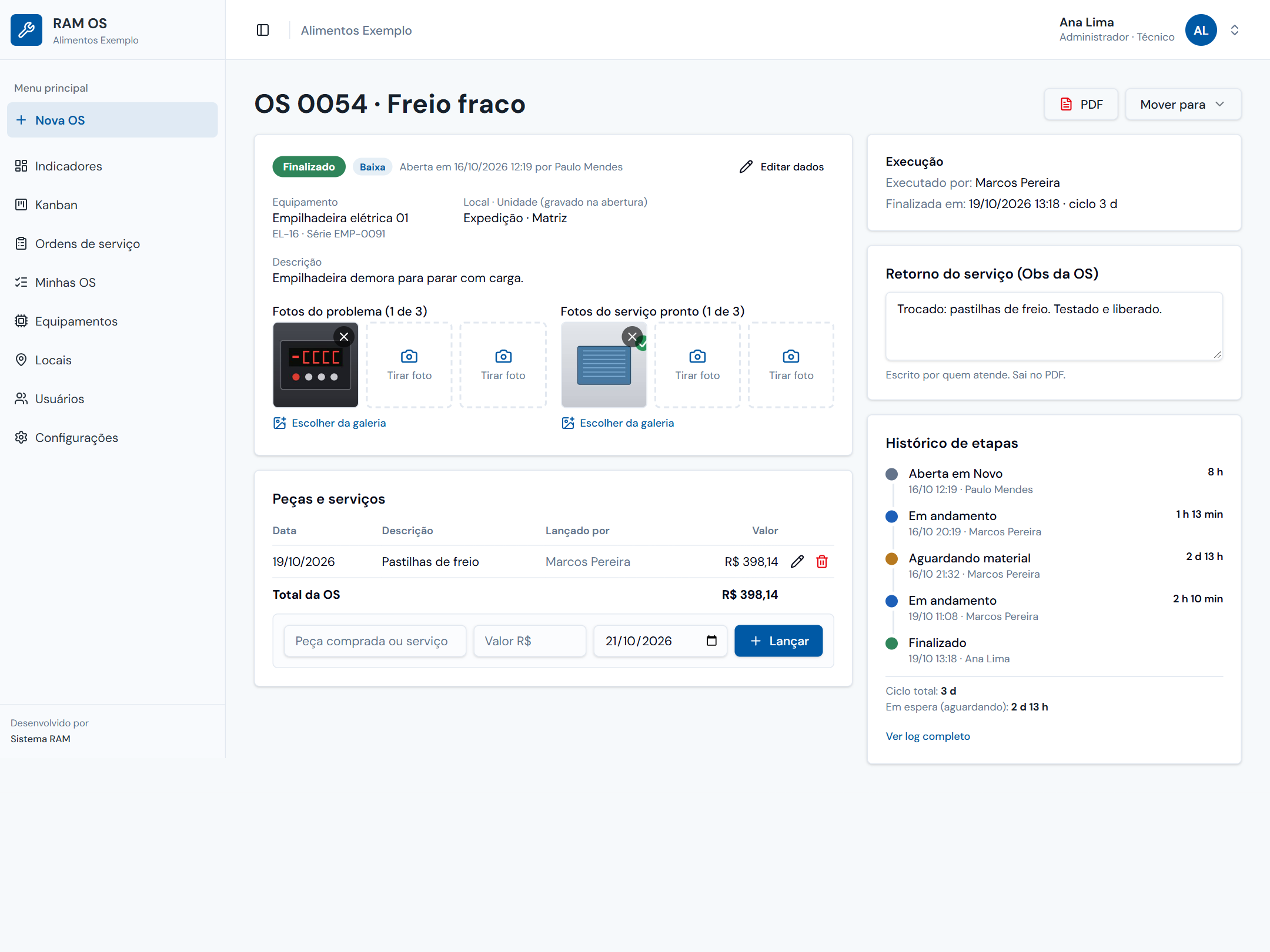Open Ver log completo link

928,736
